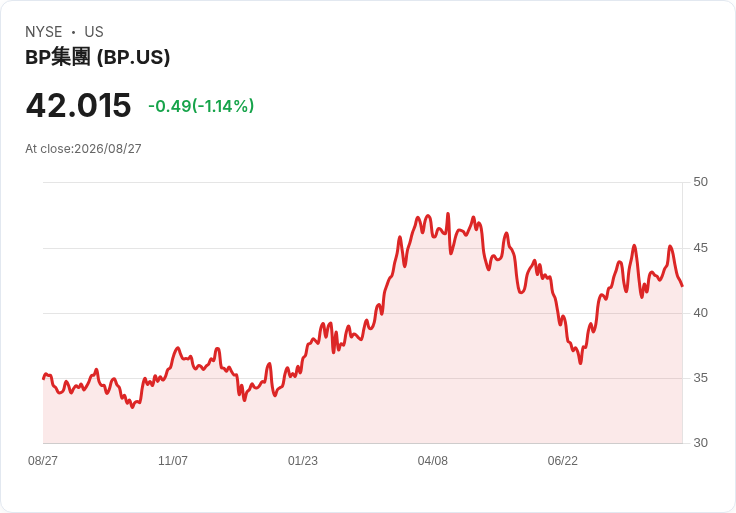Click the US market label

94,32
